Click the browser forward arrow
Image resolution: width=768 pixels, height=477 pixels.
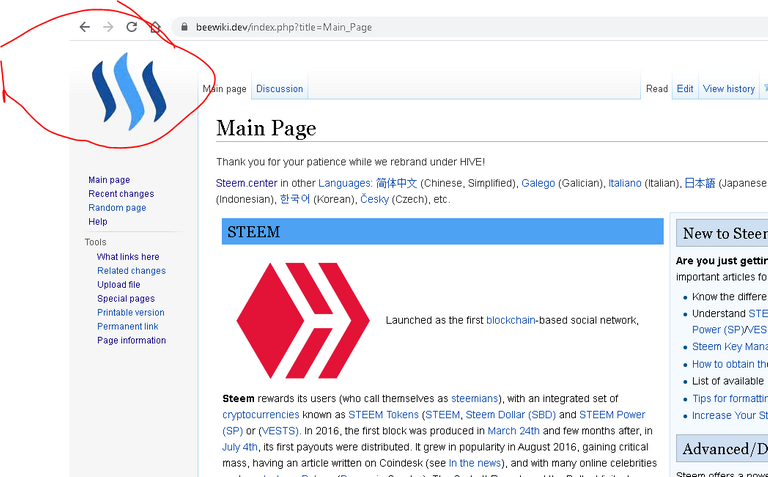click(108, 27)
